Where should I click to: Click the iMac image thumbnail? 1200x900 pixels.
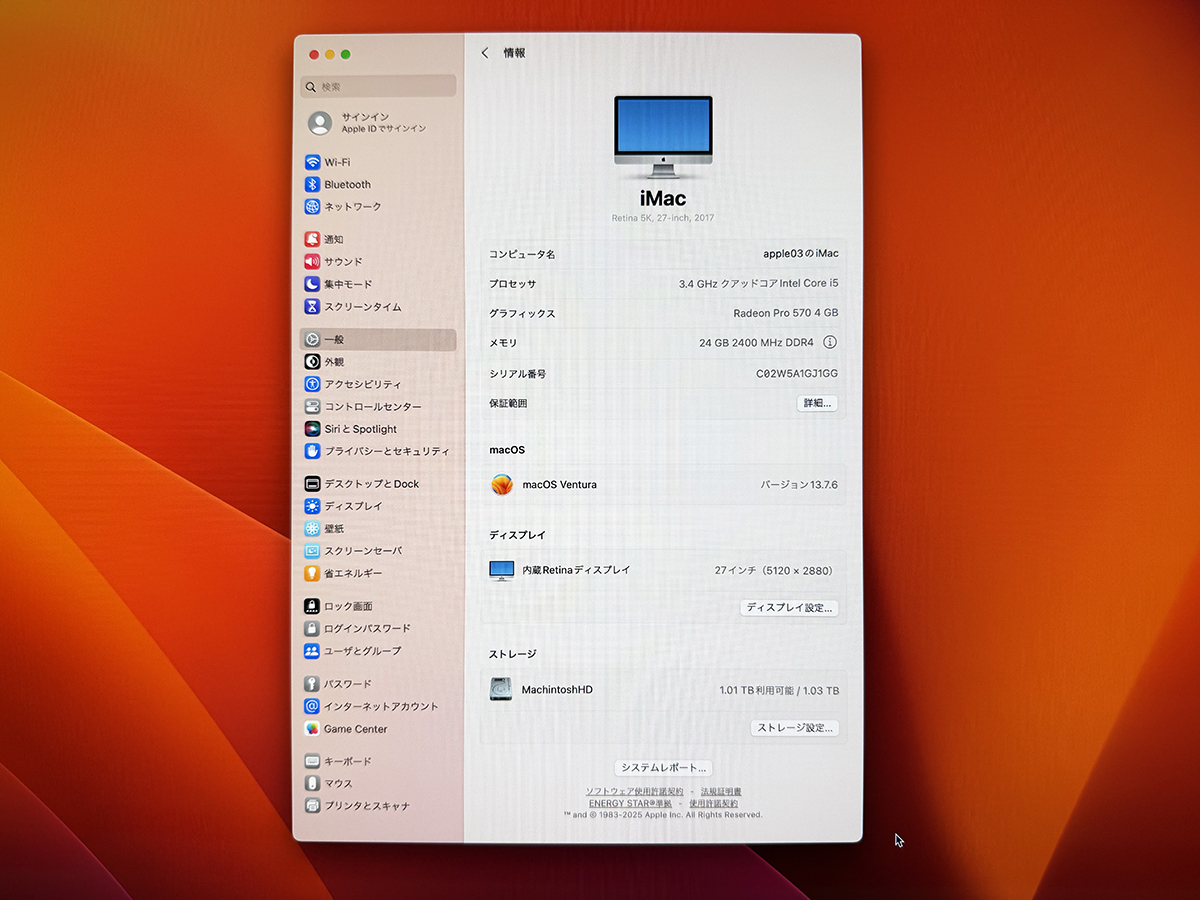pyautogui.click(x=663, y=137)
